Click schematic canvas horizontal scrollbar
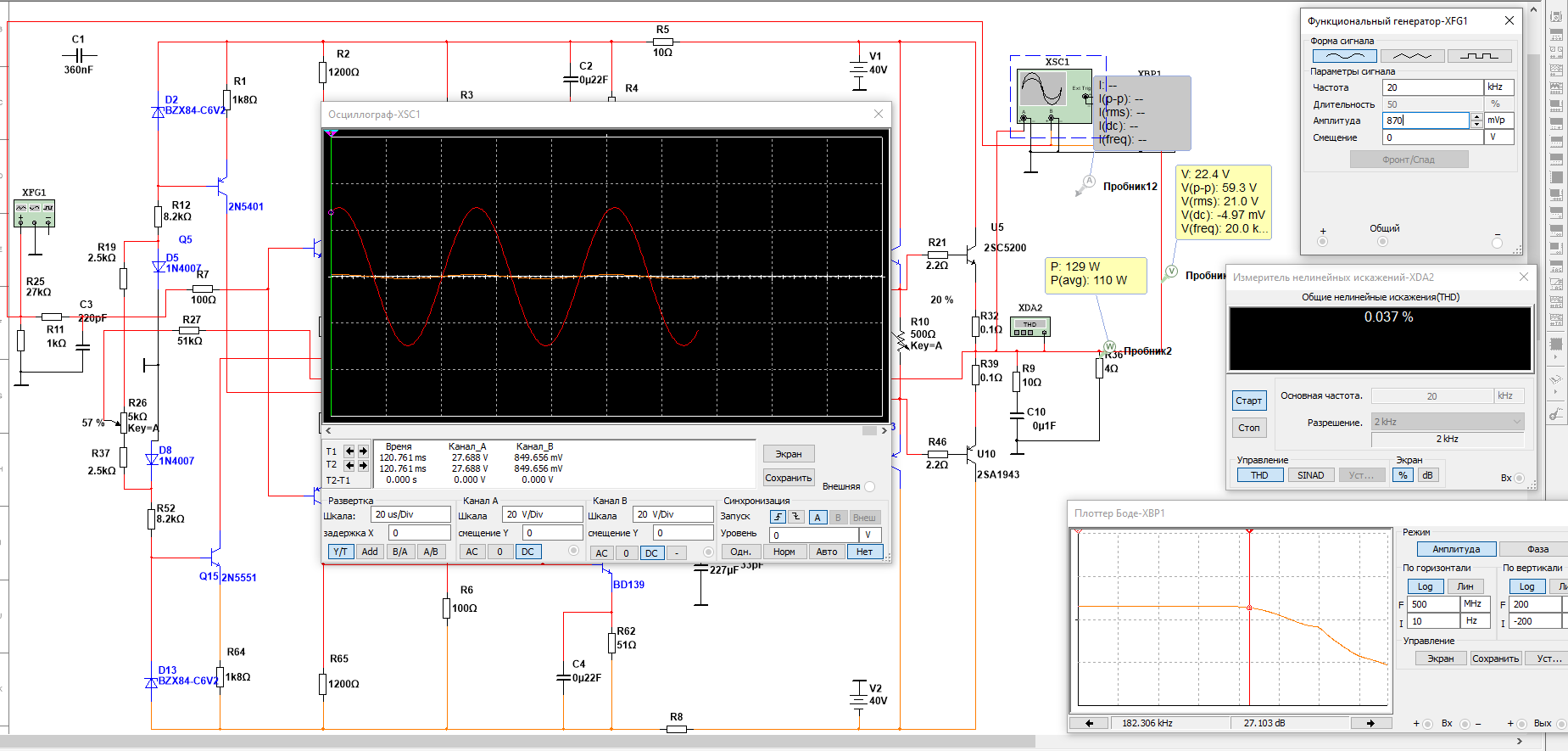The image size is (1568, 751). [517, 741]
